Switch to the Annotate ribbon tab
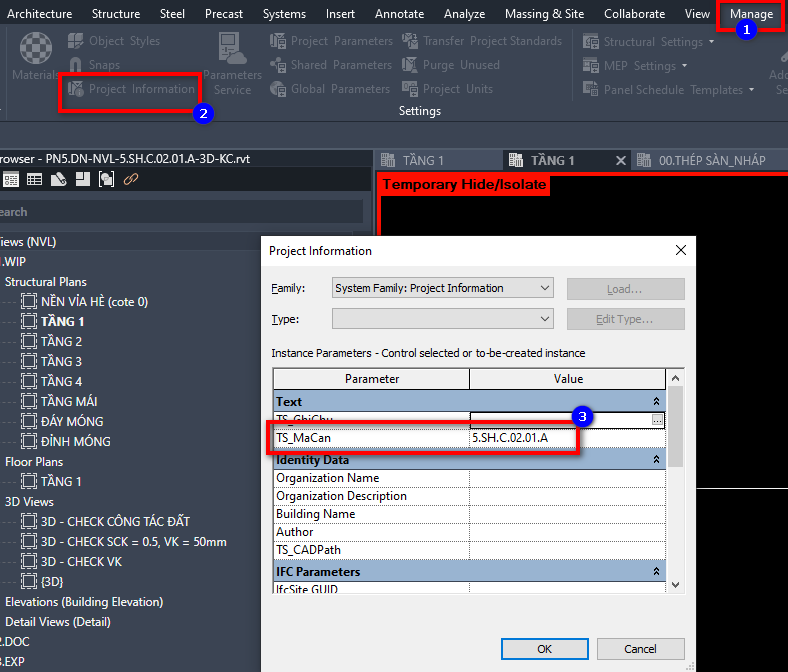Viewport: 788px width, 672px height. (399, 14)
